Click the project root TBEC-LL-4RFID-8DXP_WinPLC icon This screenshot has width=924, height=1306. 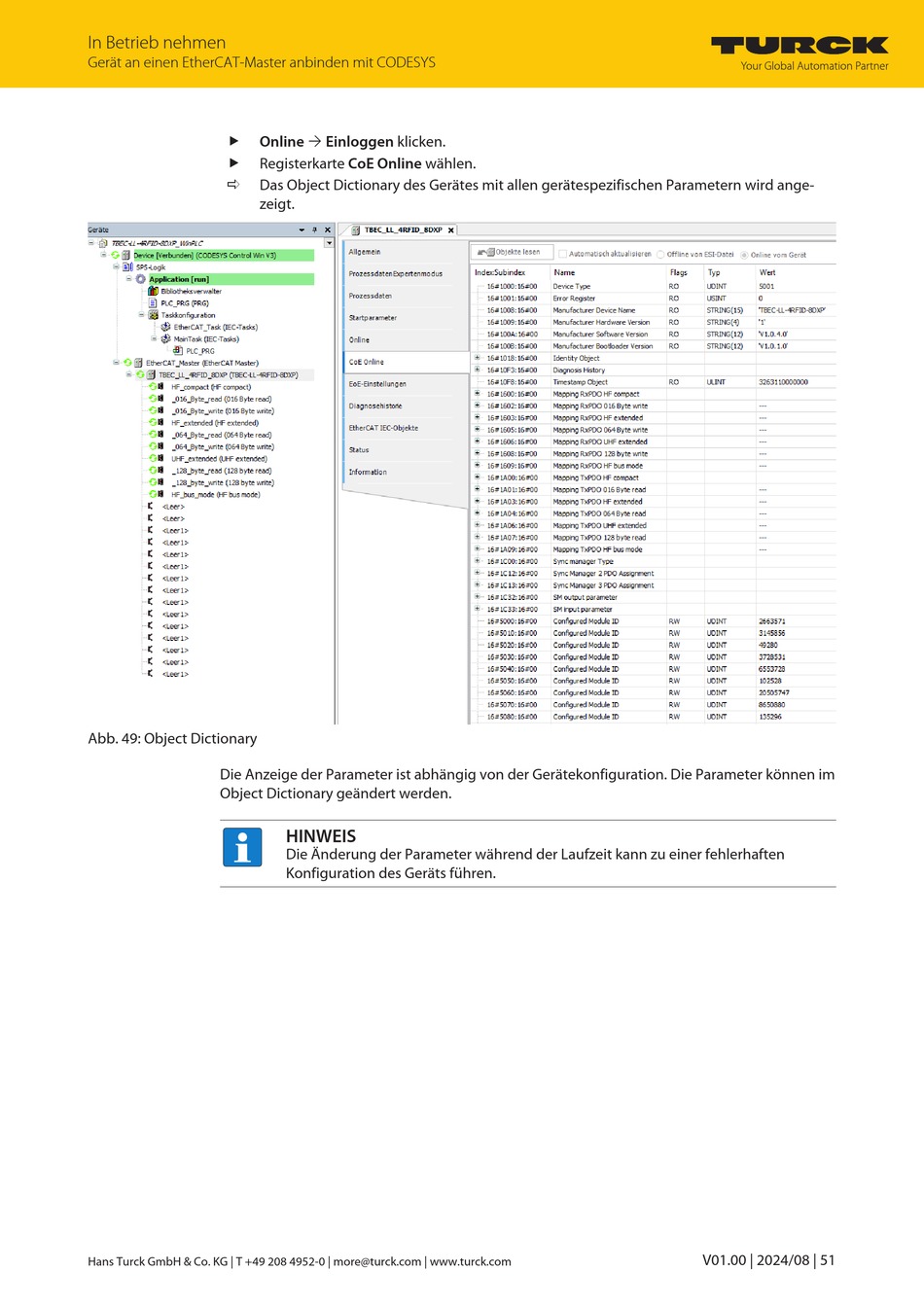103,243
